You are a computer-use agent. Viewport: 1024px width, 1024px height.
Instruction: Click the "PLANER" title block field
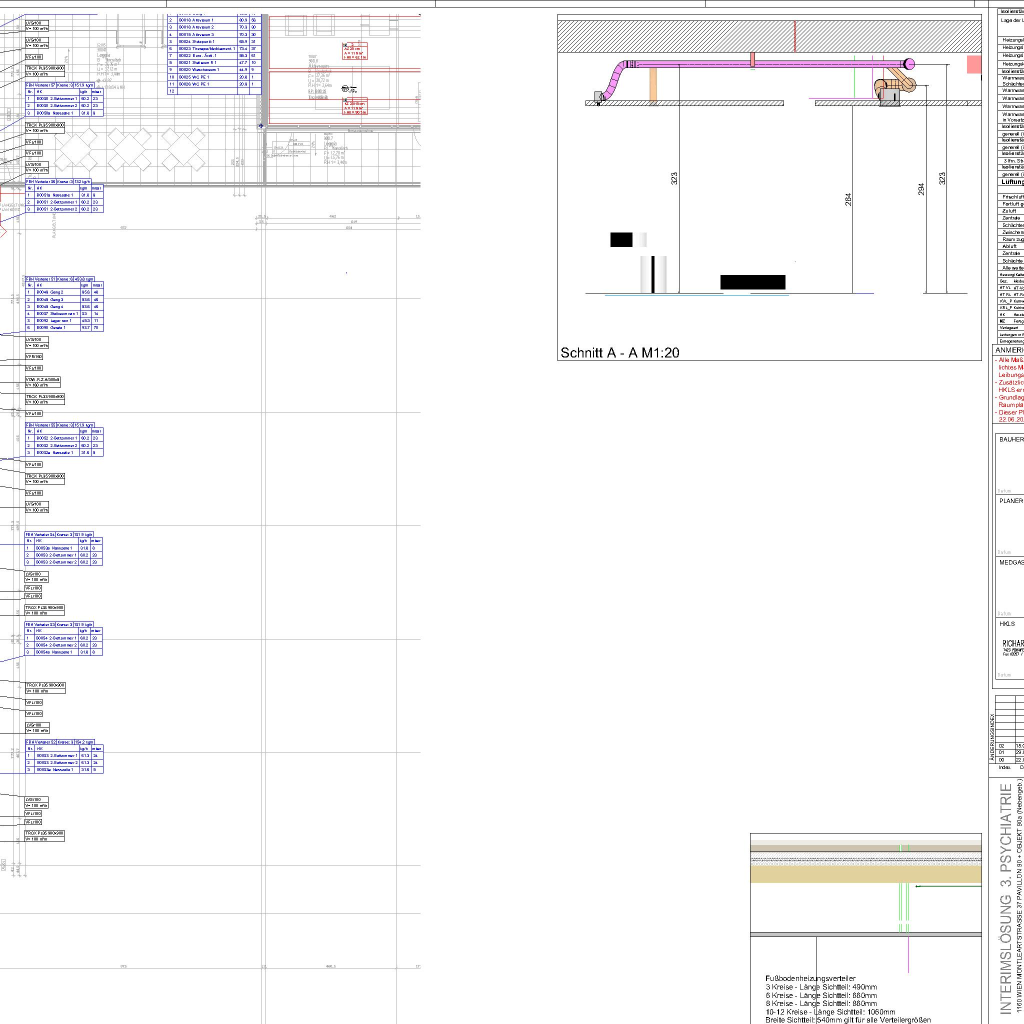(1010, 501)
